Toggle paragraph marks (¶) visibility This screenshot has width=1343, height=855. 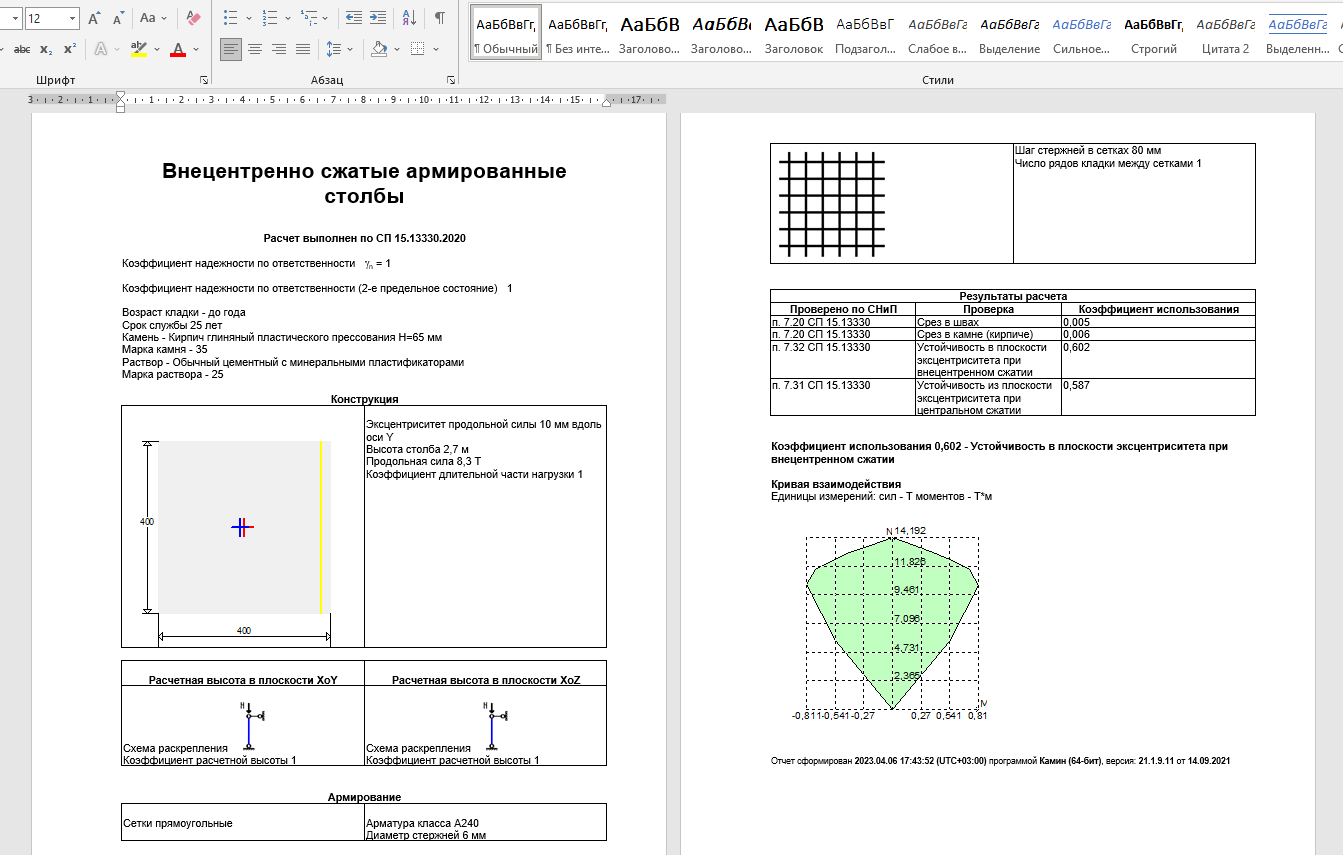(x=439, y=18)
